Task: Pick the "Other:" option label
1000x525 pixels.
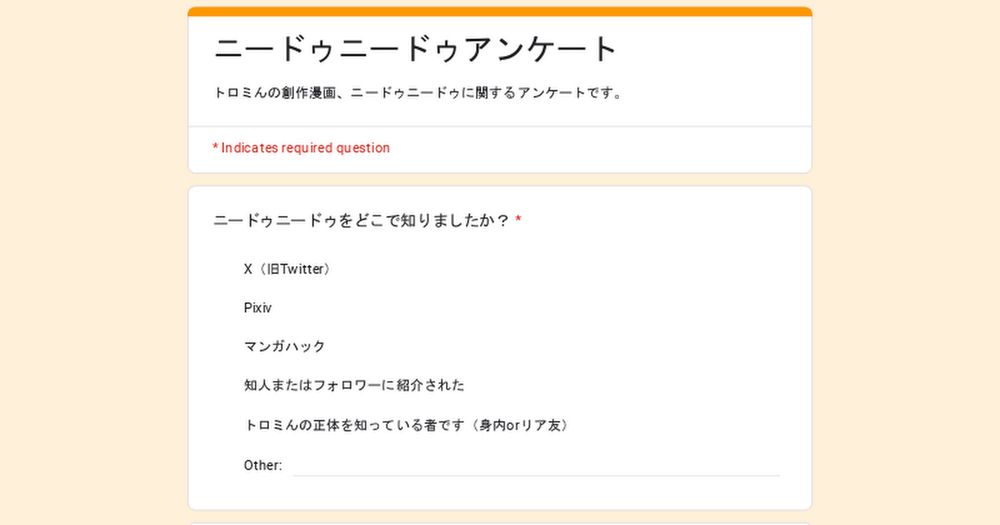Action: click(263, 465)
